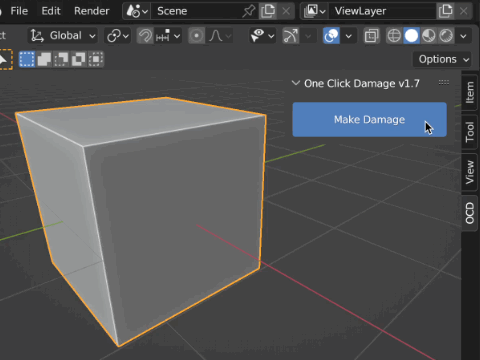Screen dimensions: 480x360
Task: Switch to the View sidebar tab
Action: click(x=470, y=172)
